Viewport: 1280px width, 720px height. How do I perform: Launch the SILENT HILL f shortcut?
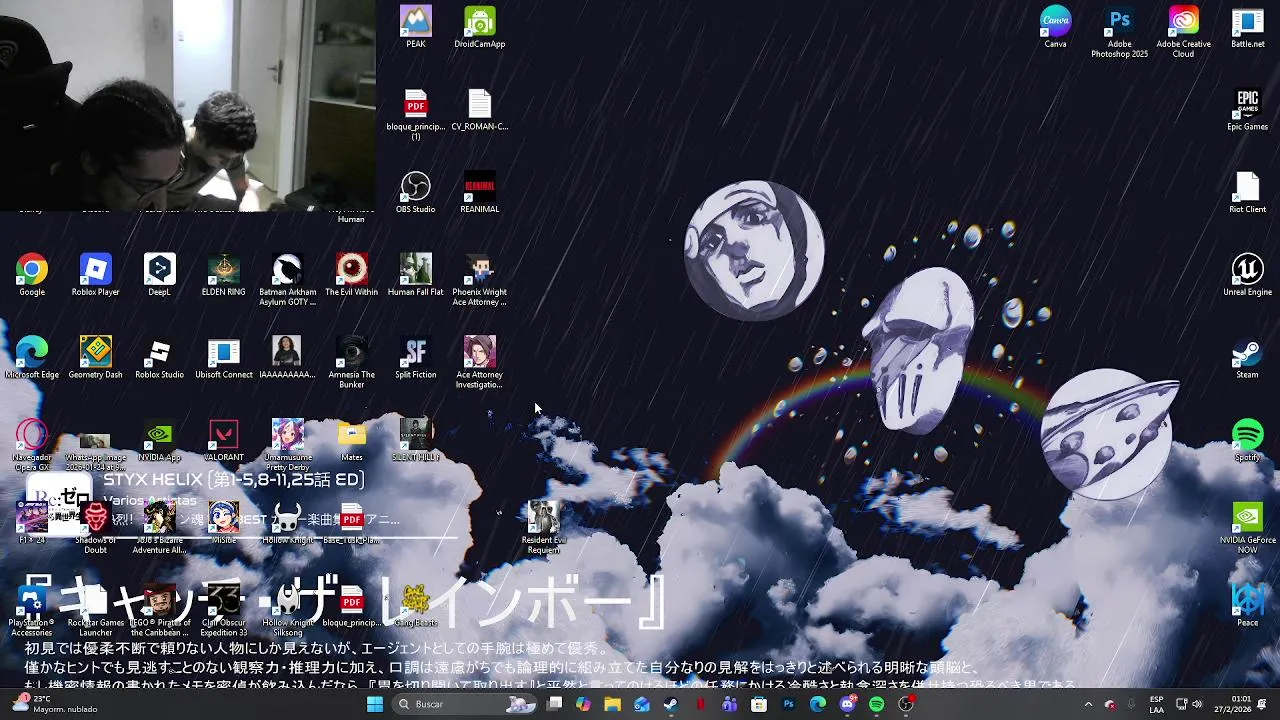[x=416, y=441]
